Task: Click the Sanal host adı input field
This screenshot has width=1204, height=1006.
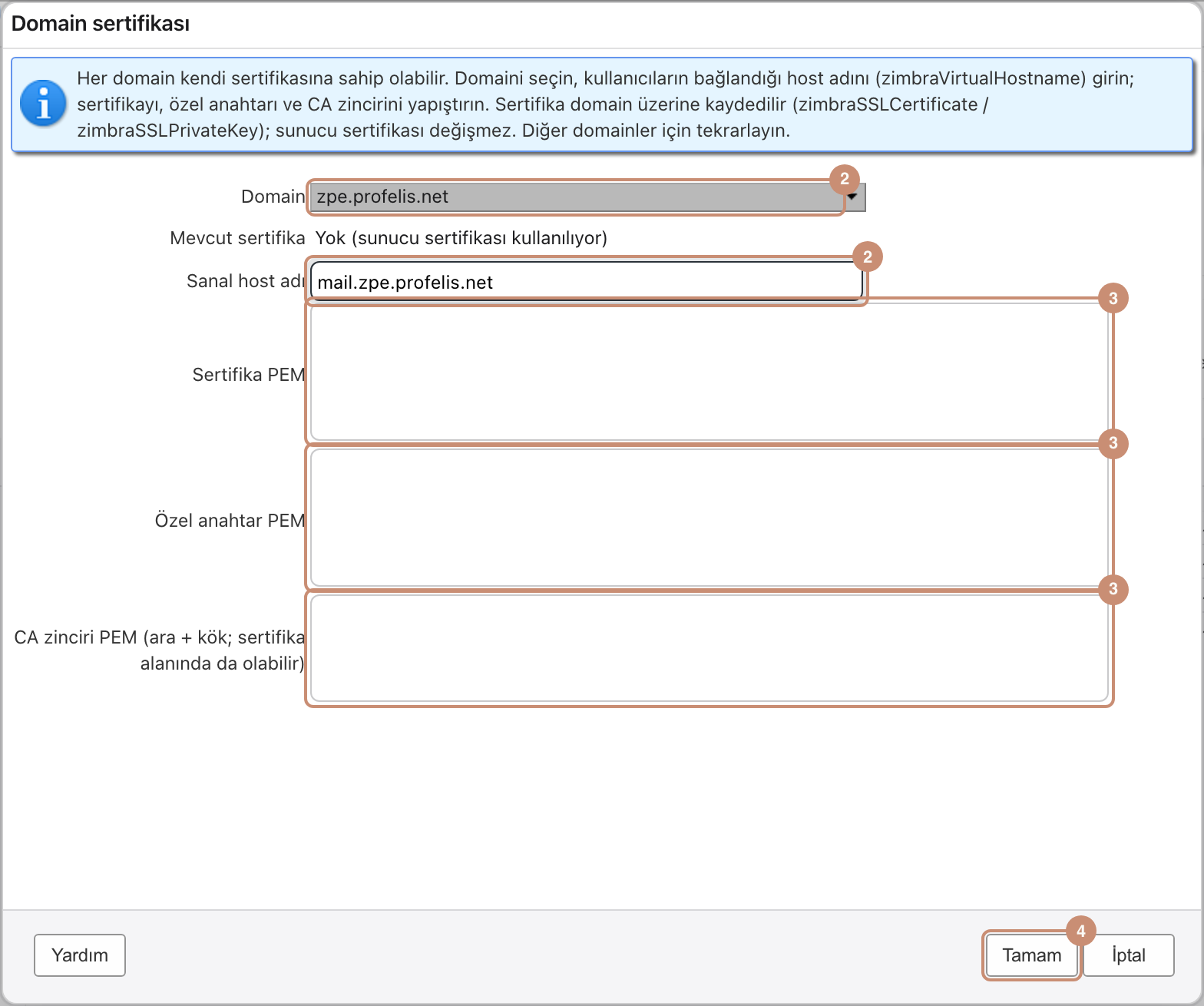Action: (x=587, y=282)
